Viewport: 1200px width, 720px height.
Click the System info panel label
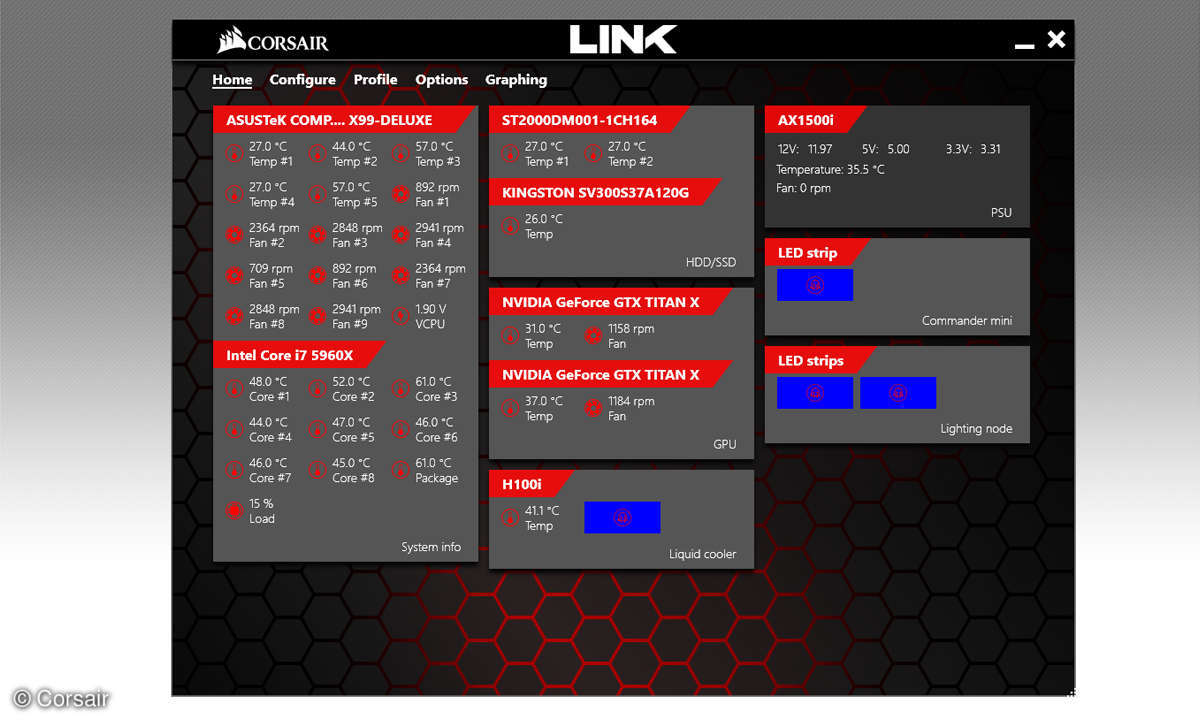[x=431, y=547]
